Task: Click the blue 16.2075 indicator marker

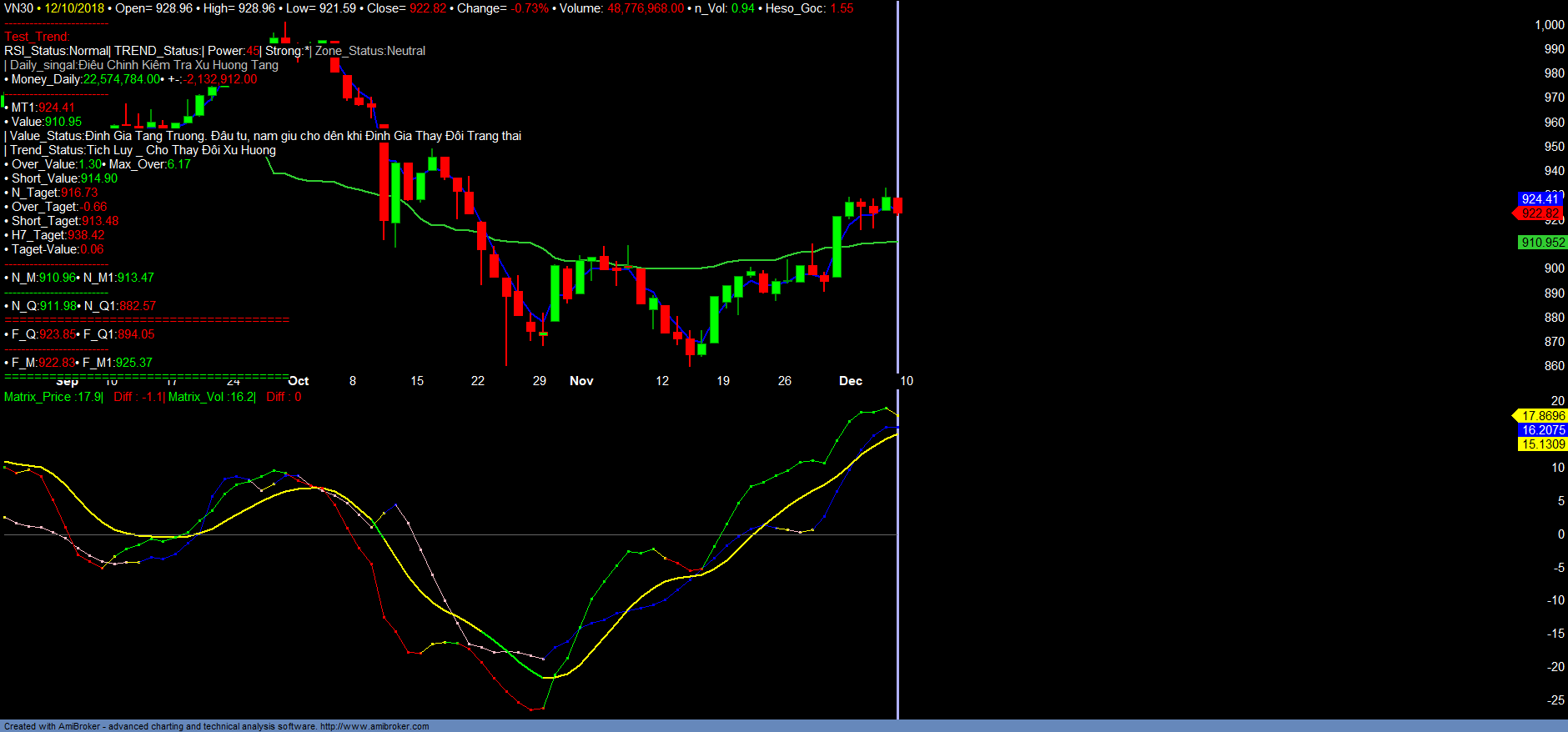Action: 1542,430
